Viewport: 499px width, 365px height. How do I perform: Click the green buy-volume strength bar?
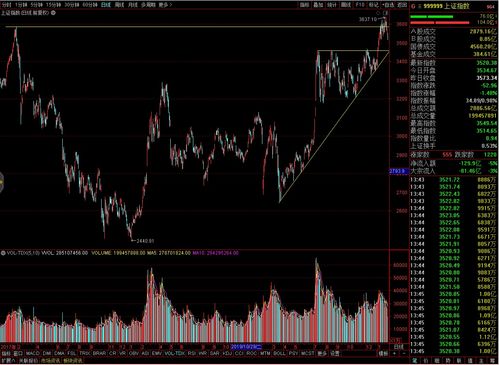432,16
